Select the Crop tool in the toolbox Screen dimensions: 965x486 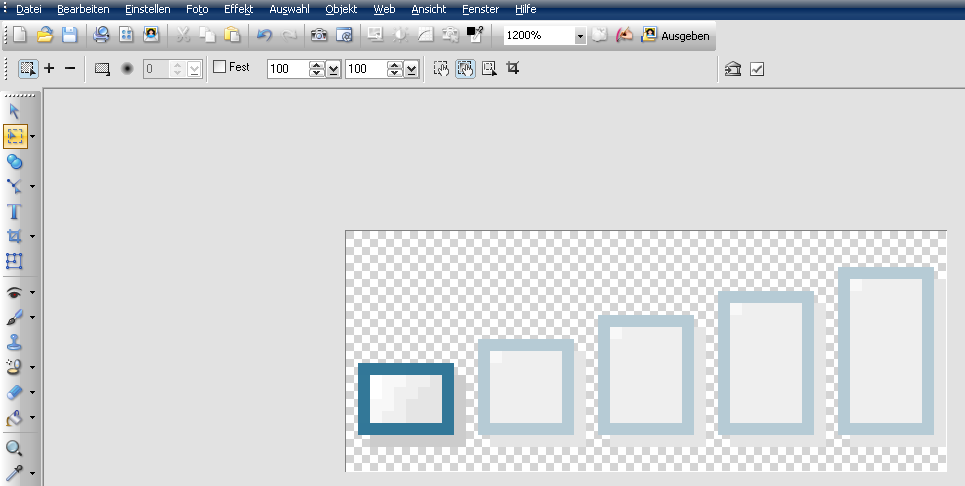click(x=14, y=236)
